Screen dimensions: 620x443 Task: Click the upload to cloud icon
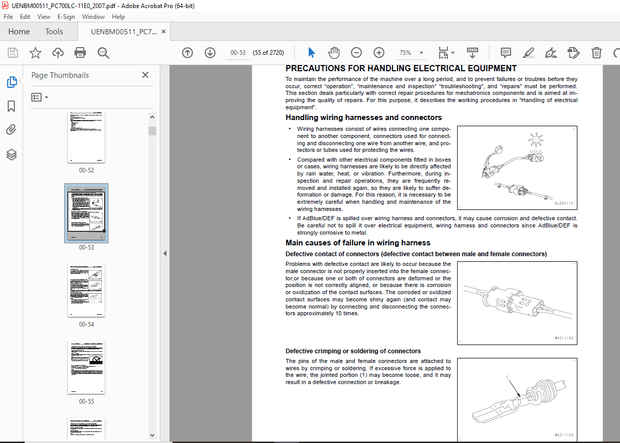(x=58, y=53)
